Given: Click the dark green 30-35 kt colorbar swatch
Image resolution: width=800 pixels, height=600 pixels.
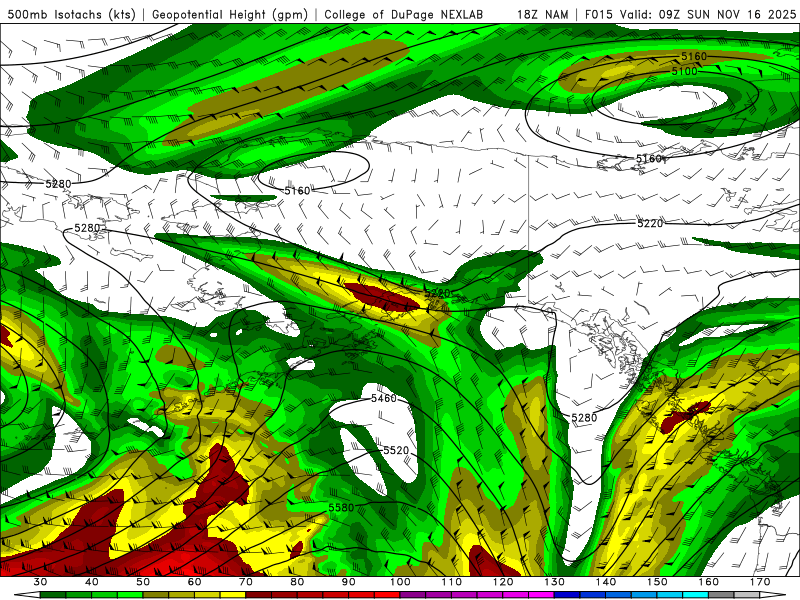Looking at the screenshot, I should [x=53, y=595].
